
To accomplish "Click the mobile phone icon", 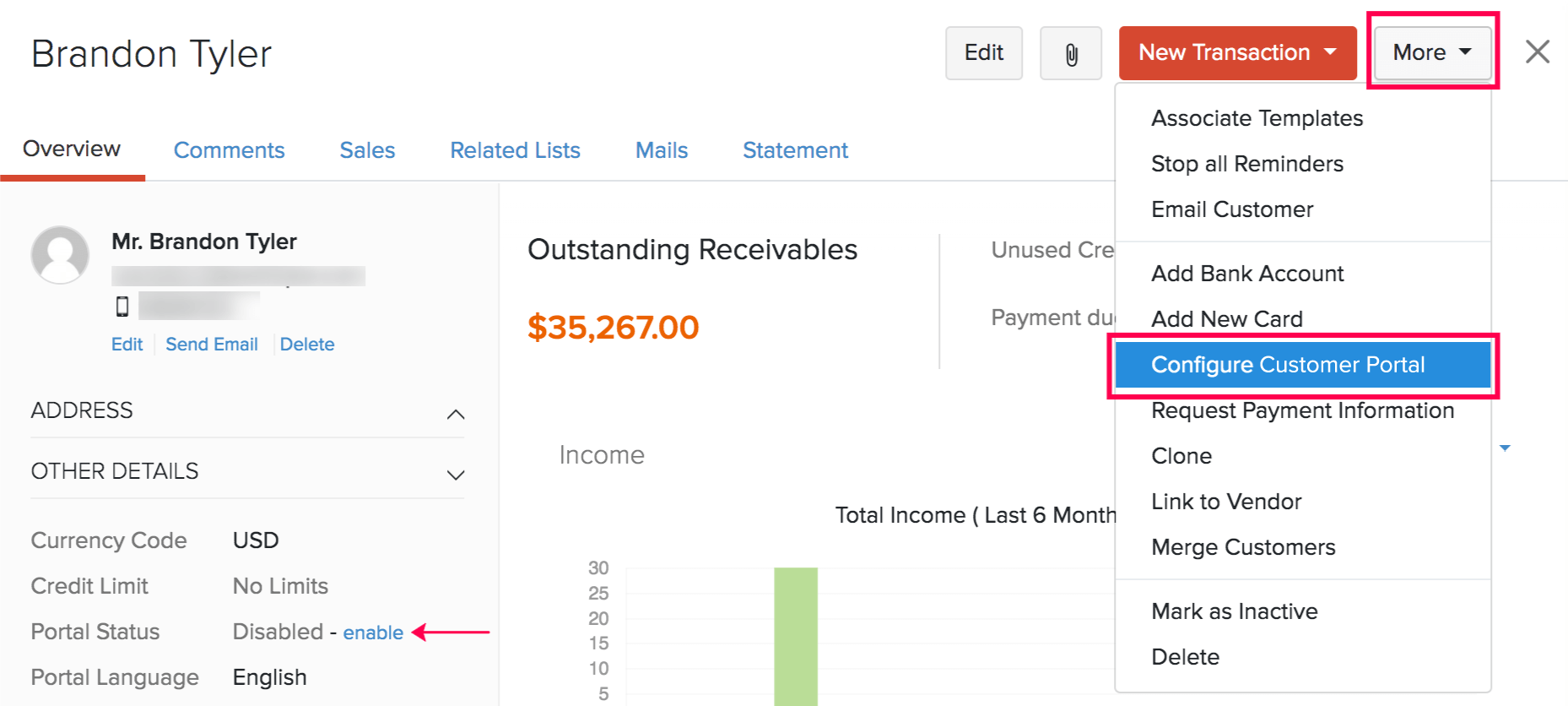I will click(x=122, y=307).
